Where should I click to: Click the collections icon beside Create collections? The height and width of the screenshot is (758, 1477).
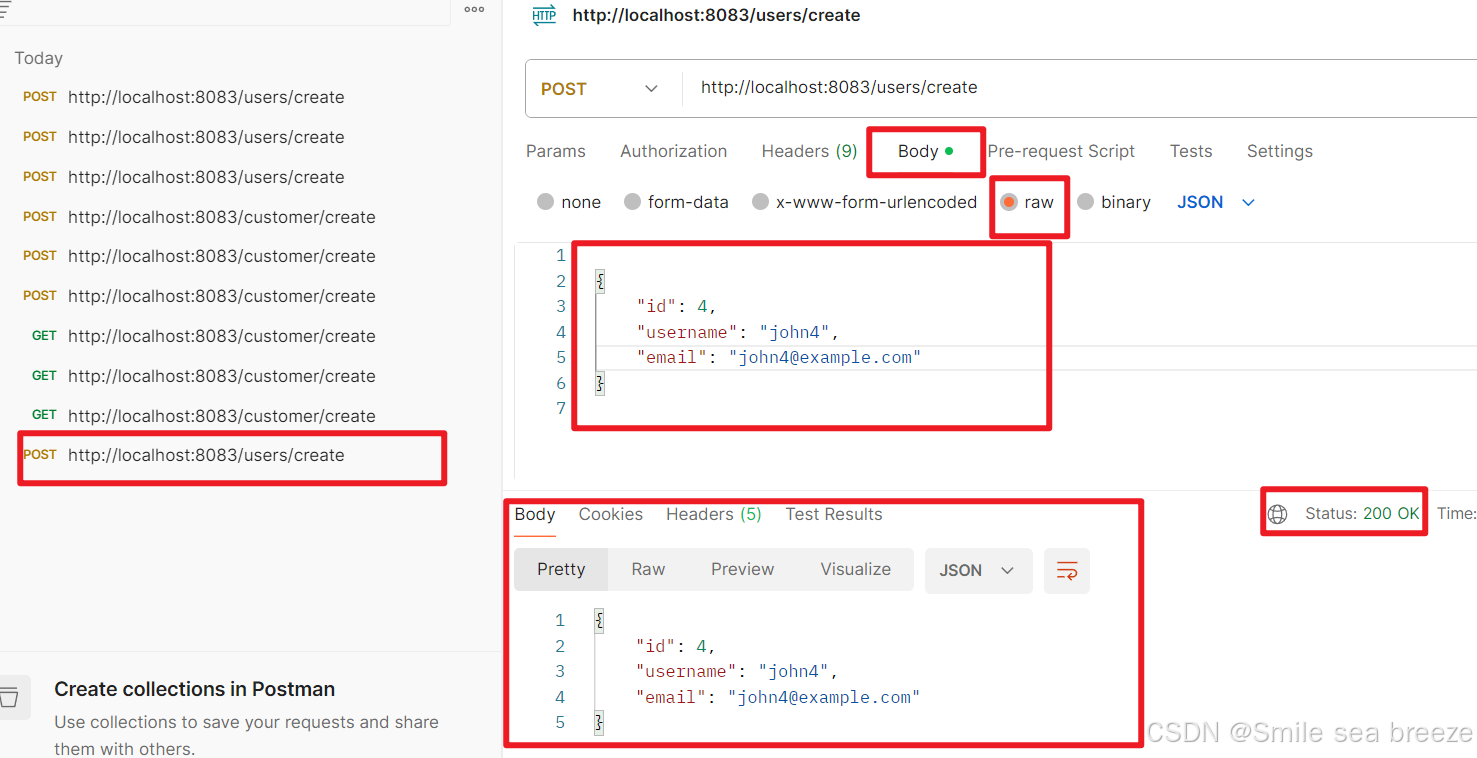click(x=9, y=697)
